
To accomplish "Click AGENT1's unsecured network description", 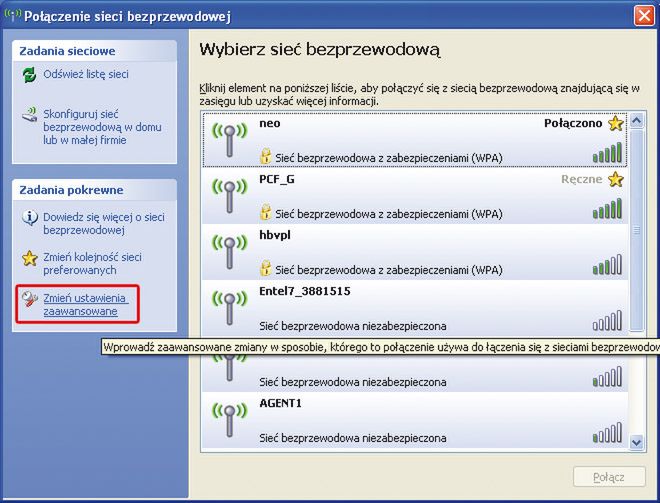I will [x=353, y=438].
